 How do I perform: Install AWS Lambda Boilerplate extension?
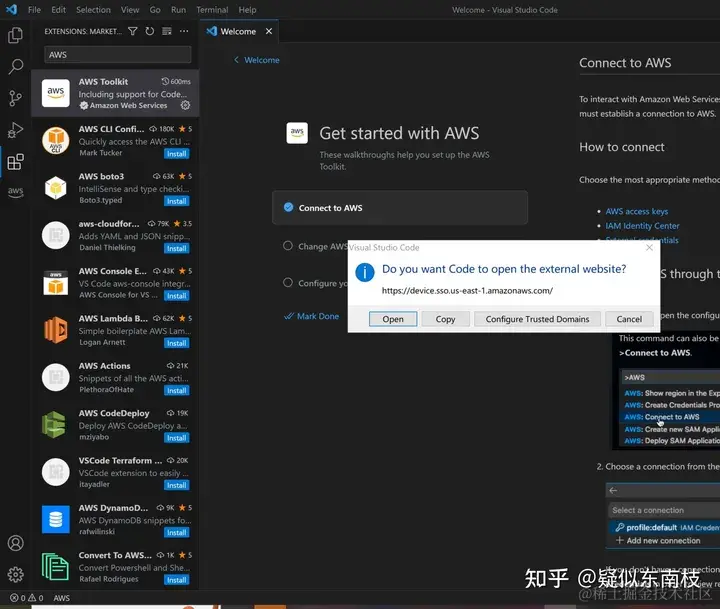coord(177,343)
